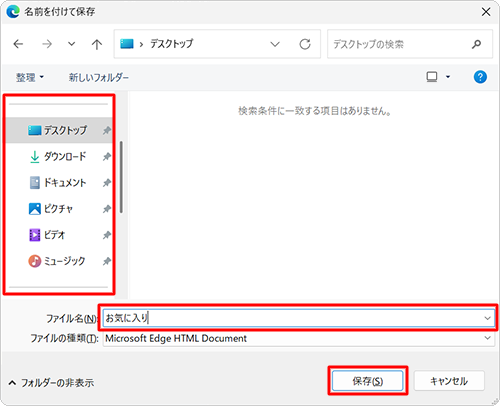Select ミュージック in the sidebar
The width and height of the screenshot is (500, 406).
pos(59,261)
